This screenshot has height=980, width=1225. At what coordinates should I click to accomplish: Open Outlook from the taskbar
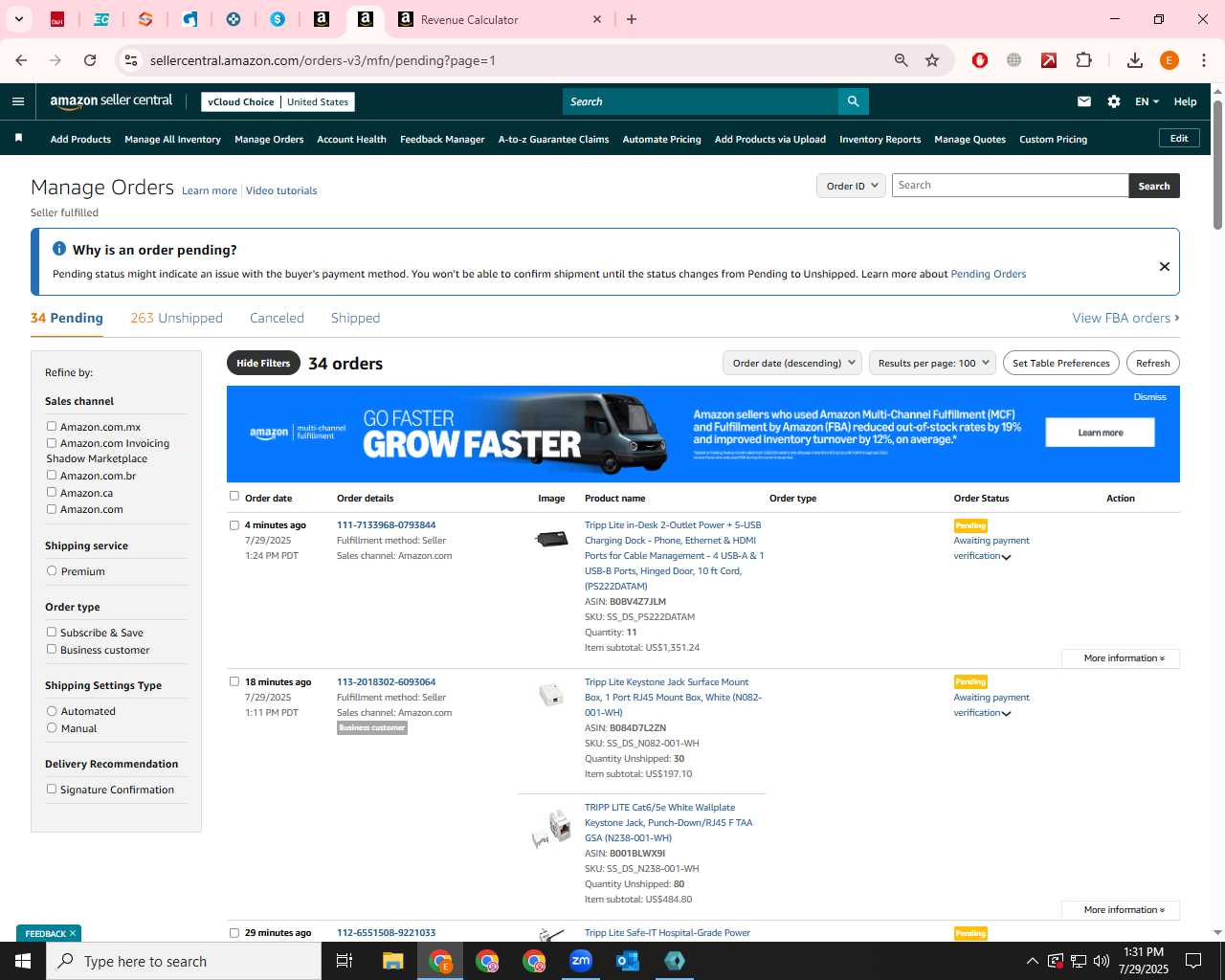click(x=628, y=961)
